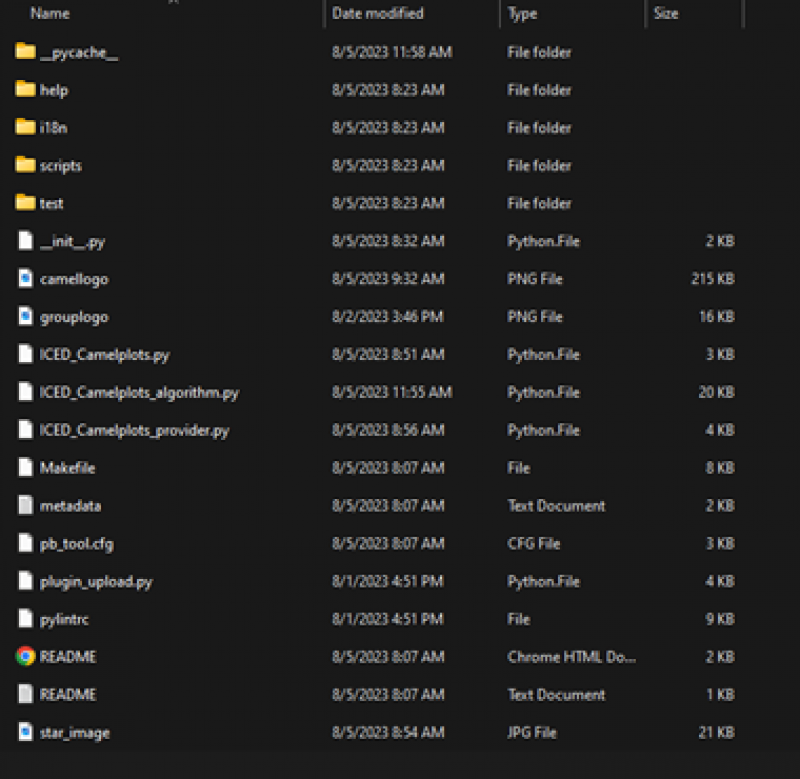Click the metadata text document
This screenshot has height=779, width=800.
point(70,506)
